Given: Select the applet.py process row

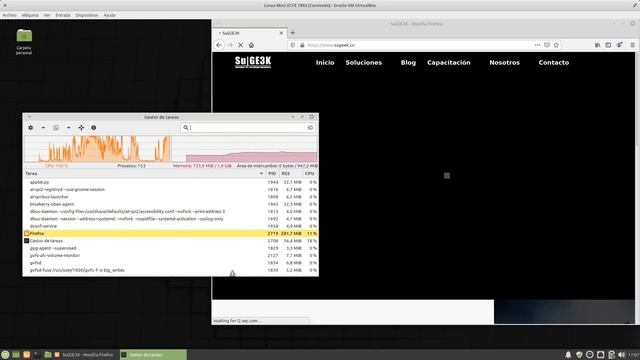Looking at the screenshot, I should pyautogui.click(x=171, y=182).
